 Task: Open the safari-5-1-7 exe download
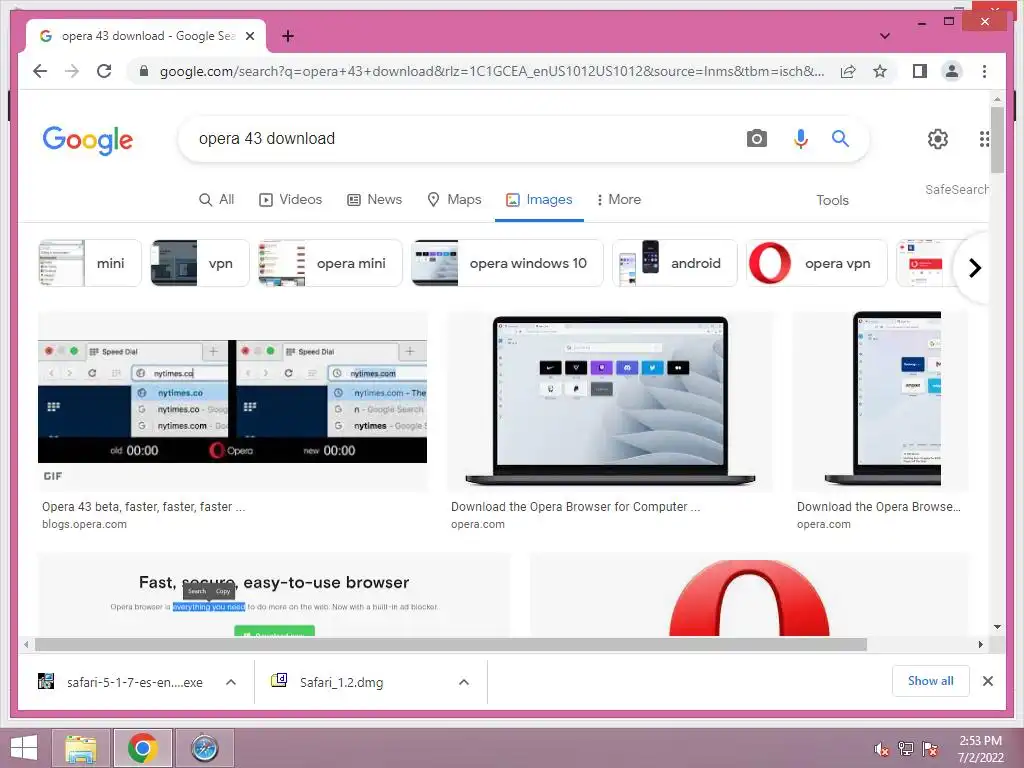tap(120, 682)
